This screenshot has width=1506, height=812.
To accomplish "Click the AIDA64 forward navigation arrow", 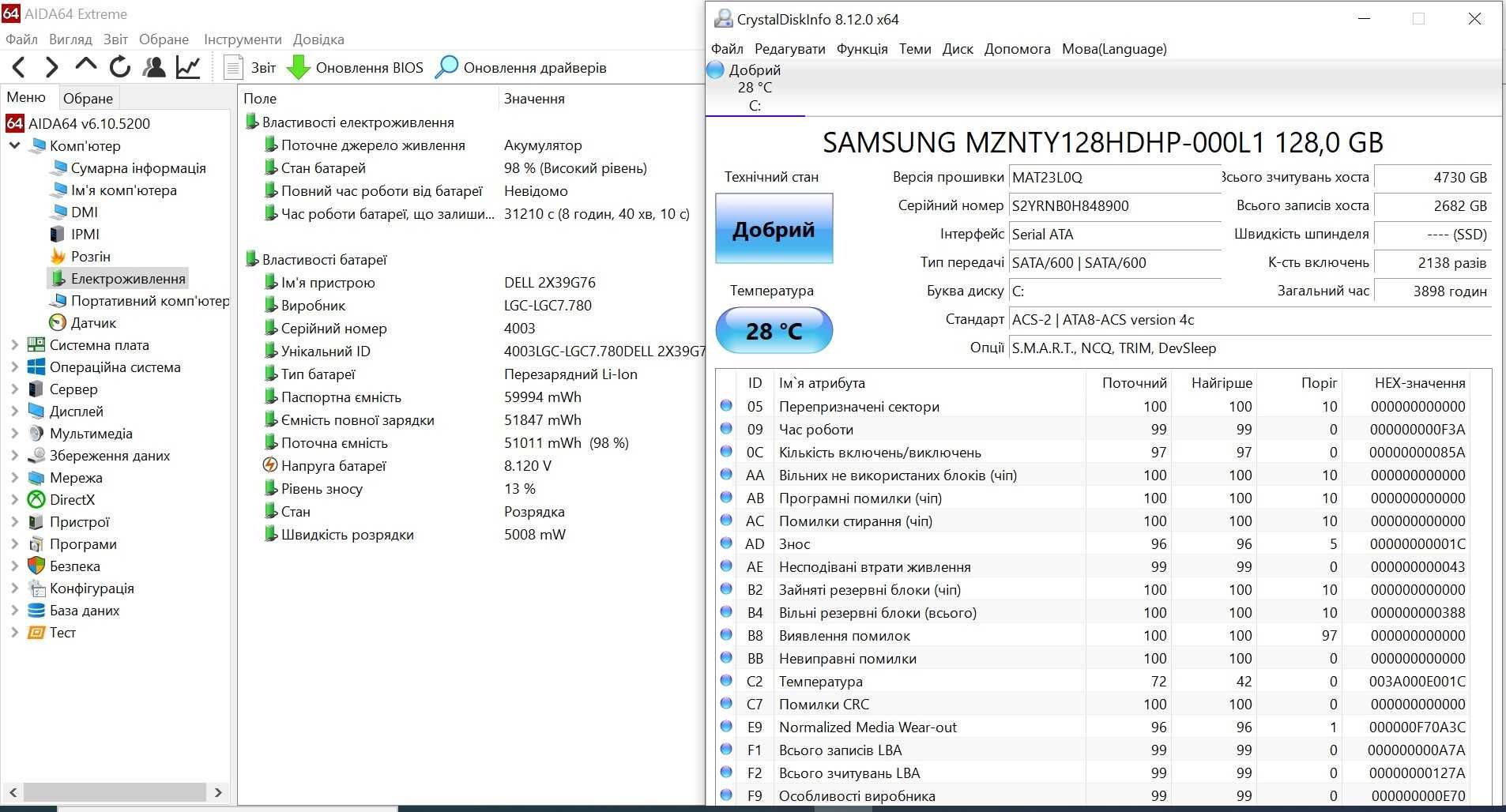I will pyautogui.click(x=52, y=67).
